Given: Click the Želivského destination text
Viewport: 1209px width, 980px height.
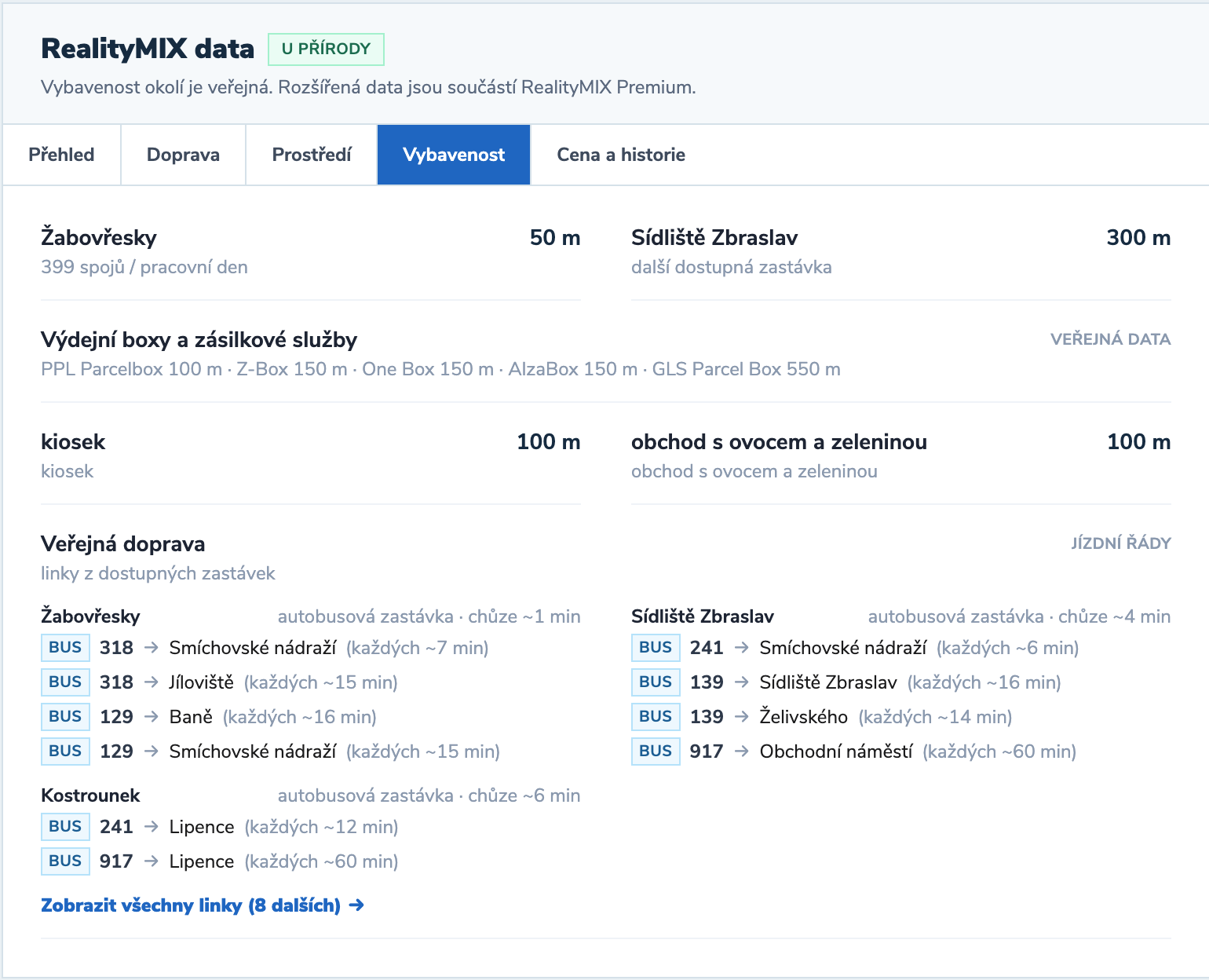Looking at the screenshot, I should (x=804, y=717).
